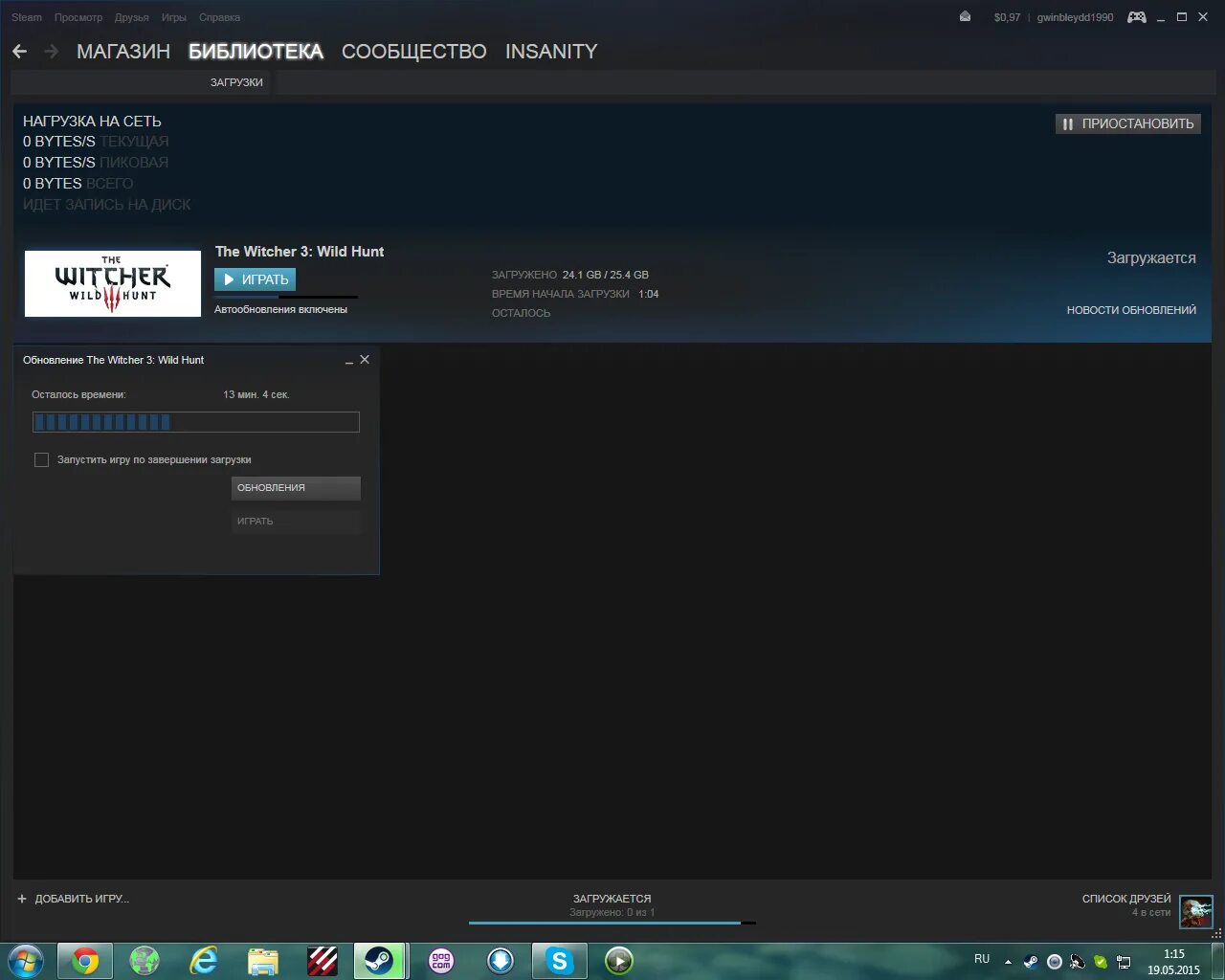Pause downloads with ПРИОСТАНОВИТЬ button
Viewport: 1225px width, 980px height.
1128,123
